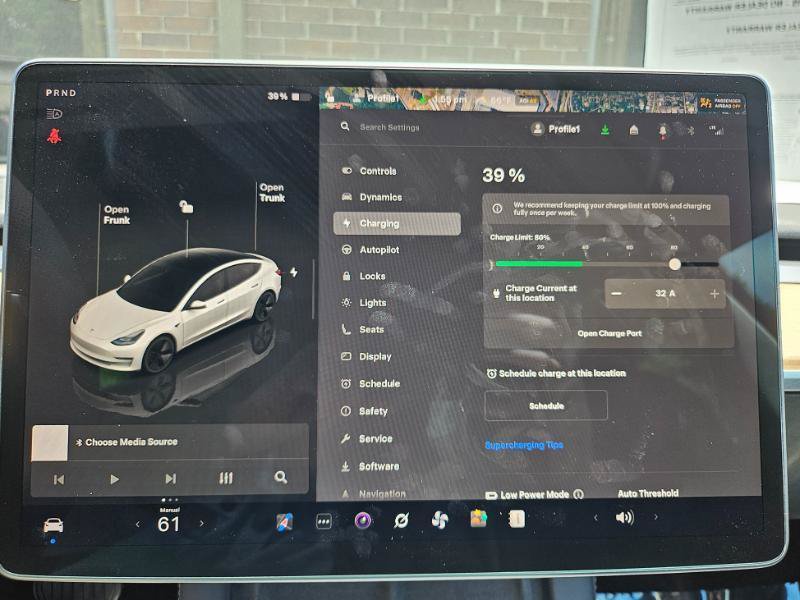Tap the headlights indicator icon
Viewport: 800px width, 600px height.
click(54, 114)
